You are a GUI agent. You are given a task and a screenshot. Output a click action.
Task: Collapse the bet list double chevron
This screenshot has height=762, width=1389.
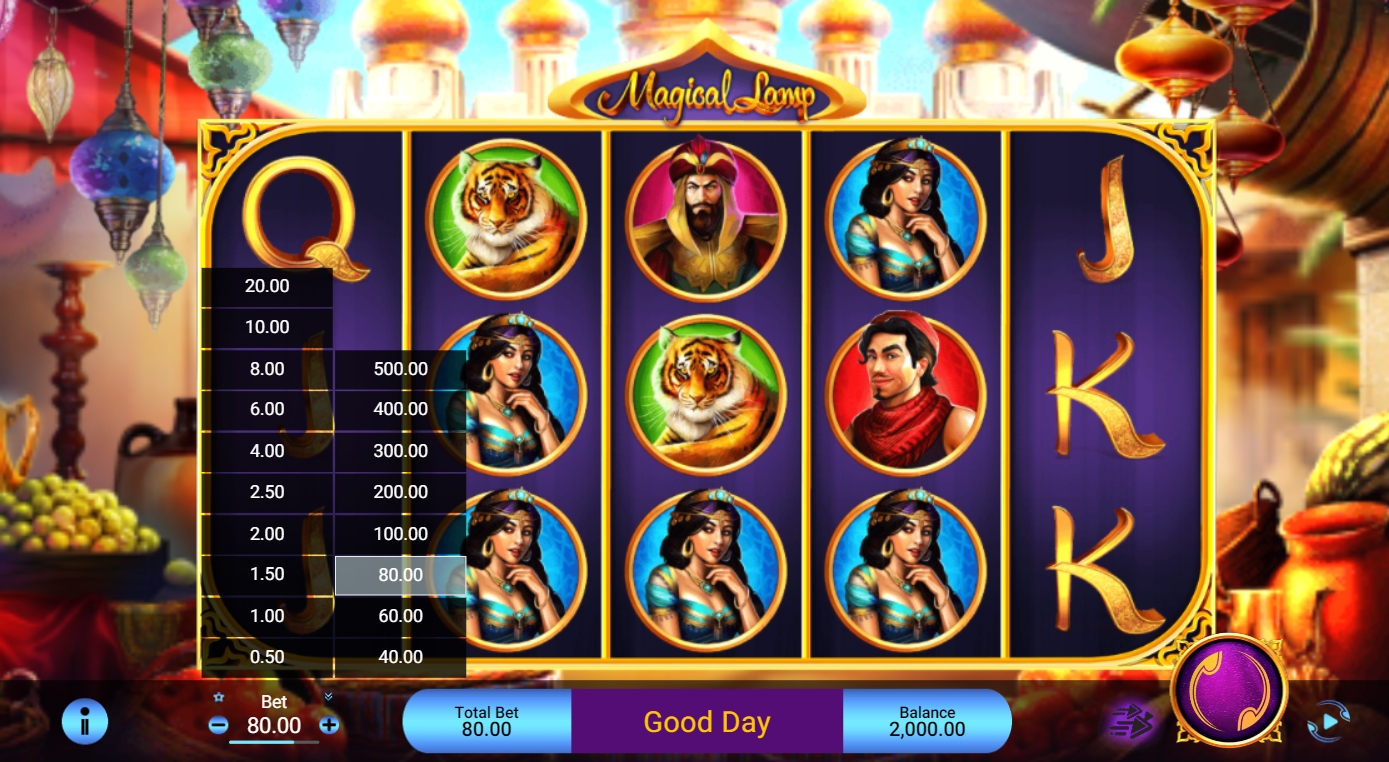328,697
